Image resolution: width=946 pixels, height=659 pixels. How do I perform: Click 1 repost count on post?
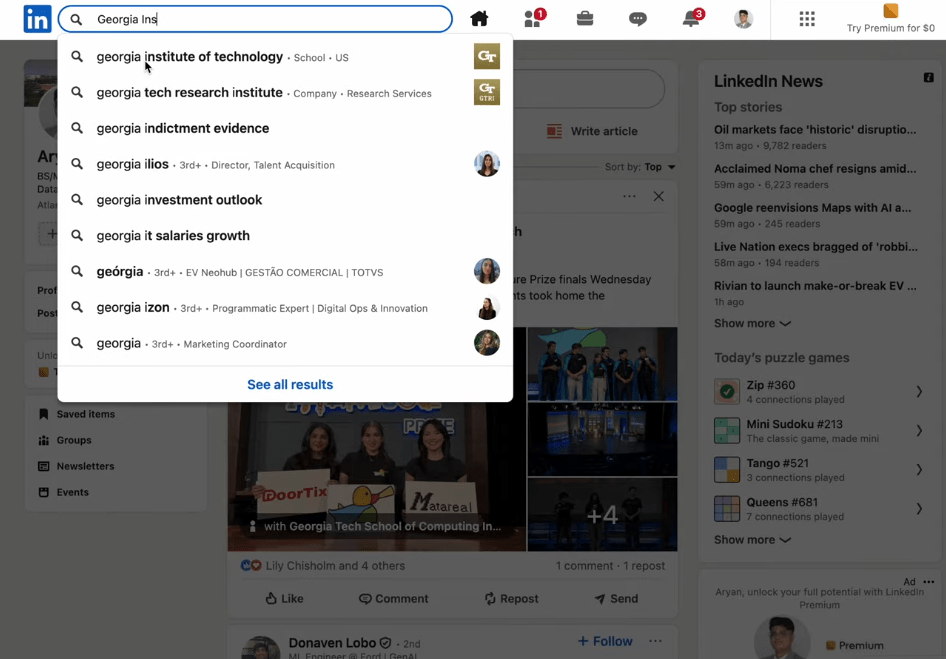pos(644,565)
